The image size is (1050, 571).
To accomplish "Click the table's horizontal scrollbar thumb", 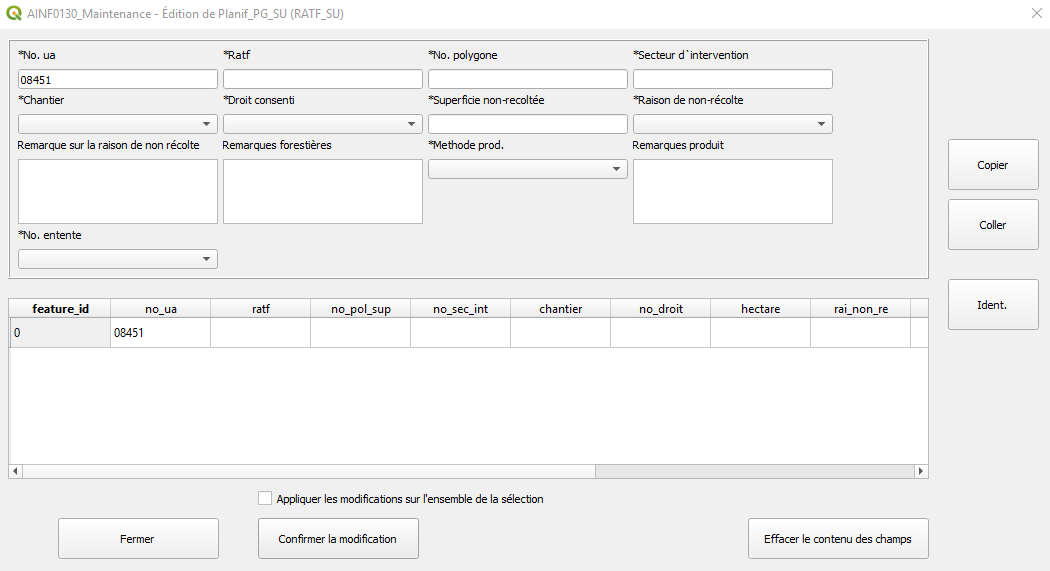I will (x=309, y=471).
